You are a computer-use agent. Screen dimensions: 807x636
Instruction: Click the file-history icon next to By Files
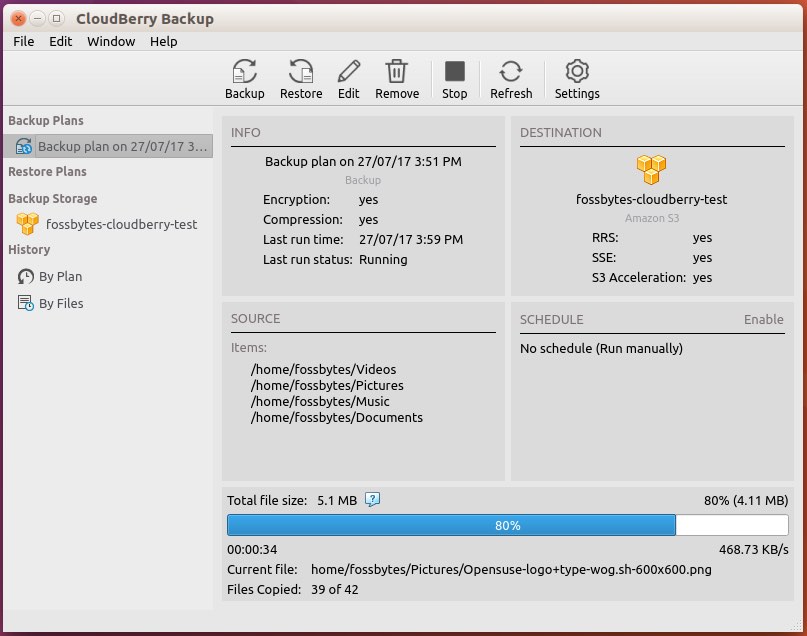[25, 303]
